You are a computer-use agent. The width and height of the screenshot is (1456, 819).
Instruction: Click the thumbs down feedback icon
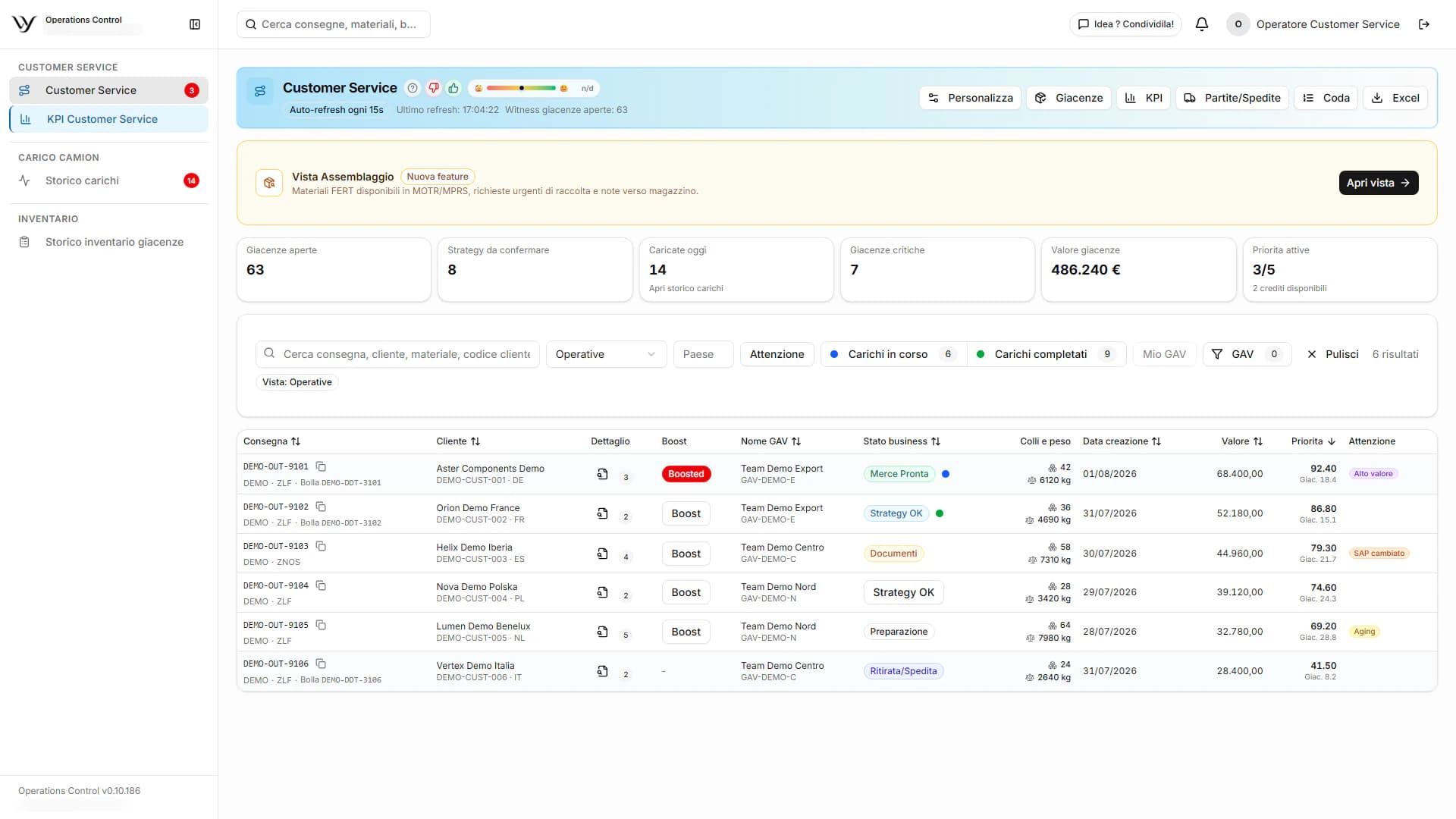[434, 88]
